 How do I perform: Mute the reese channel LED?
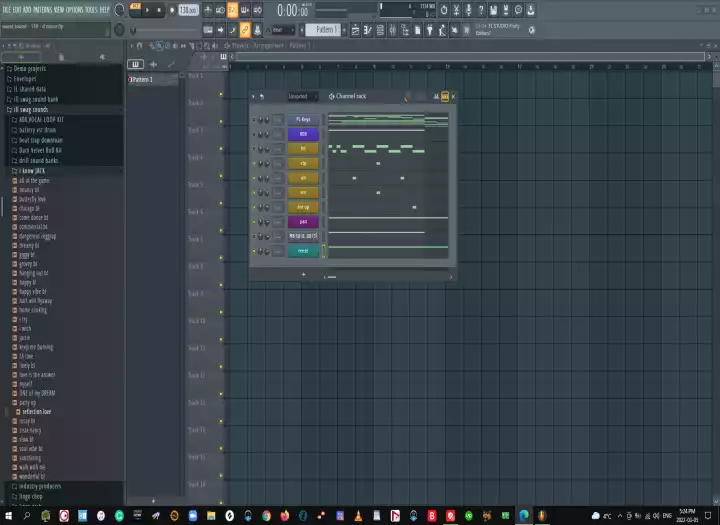coord(254,252)
